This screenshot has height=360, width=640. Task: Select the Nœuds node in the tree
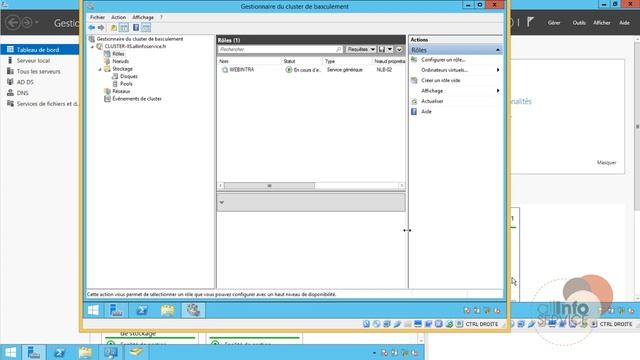coord(120,61)
